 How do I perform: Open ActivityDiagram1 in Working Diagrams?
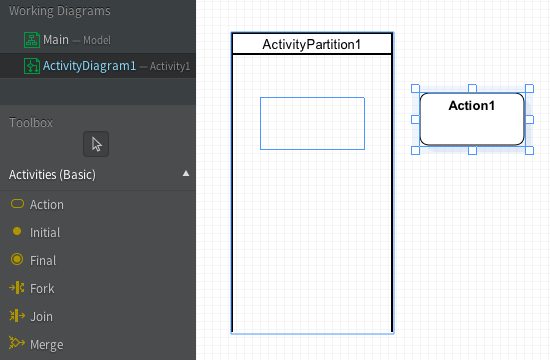(98, 66)
